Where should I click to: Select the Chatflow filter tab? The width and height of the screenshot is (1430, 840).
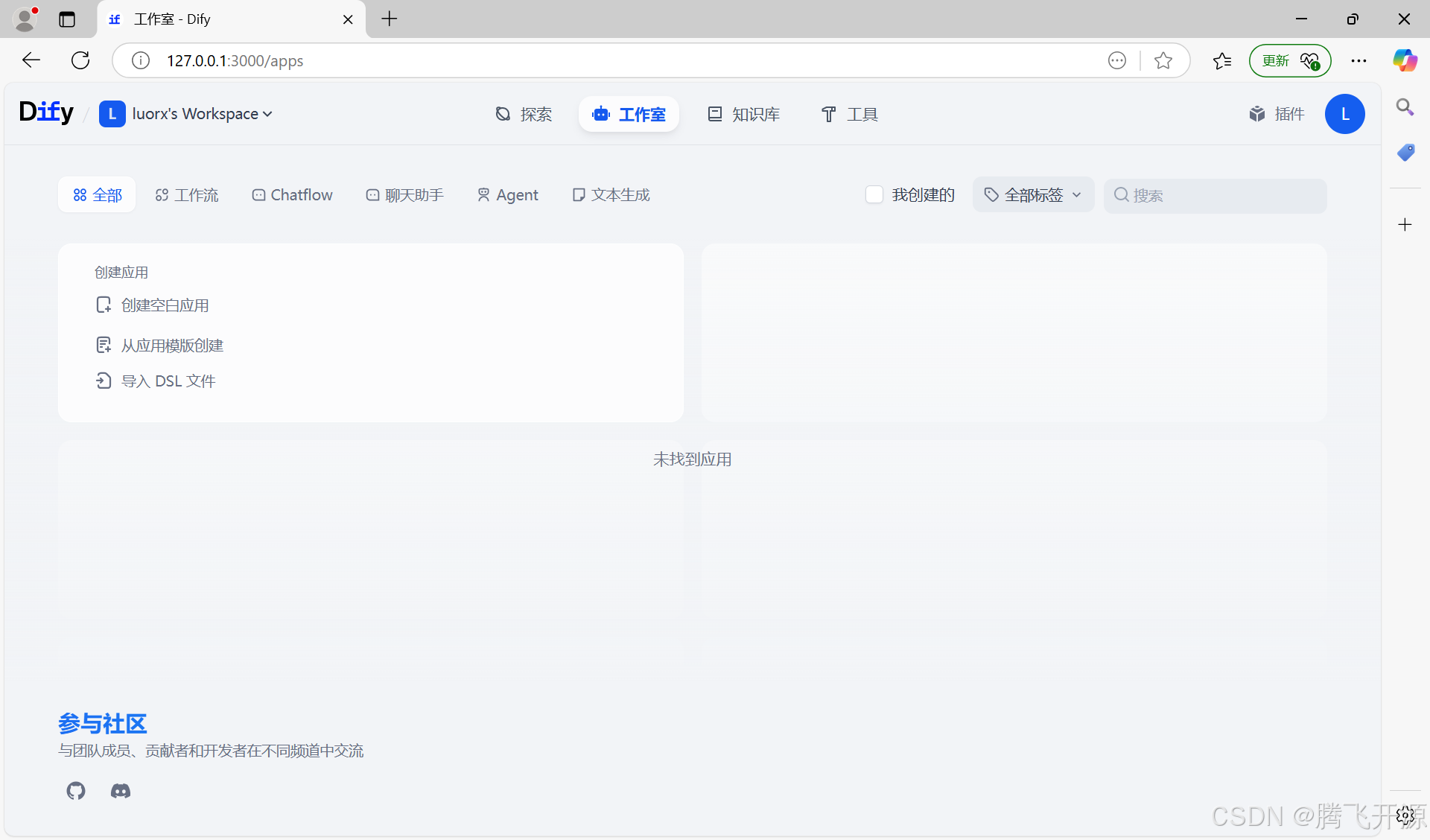click(292, 194)
